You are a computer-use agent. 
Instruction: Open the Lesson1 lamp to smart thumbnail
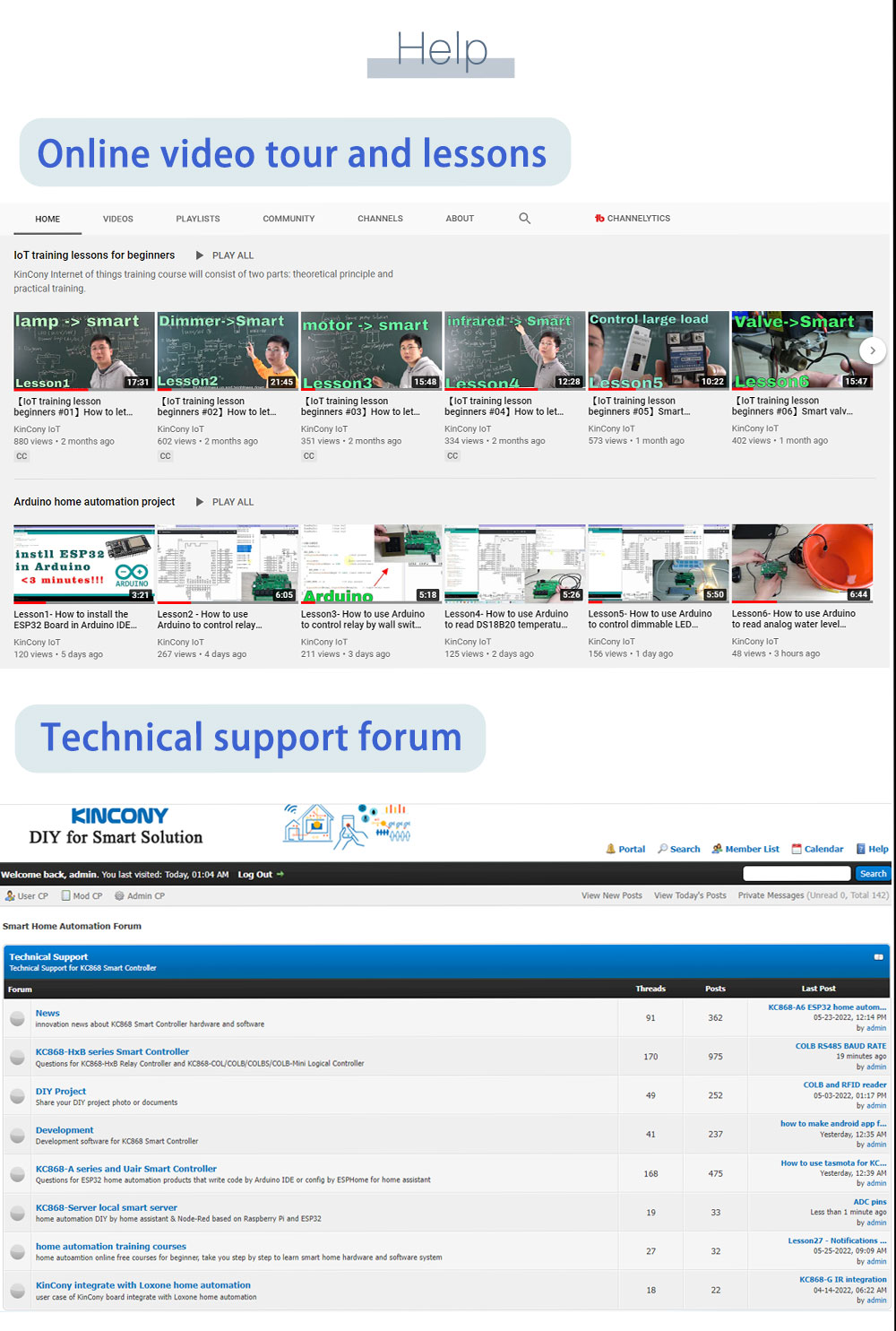pos(83,350)
